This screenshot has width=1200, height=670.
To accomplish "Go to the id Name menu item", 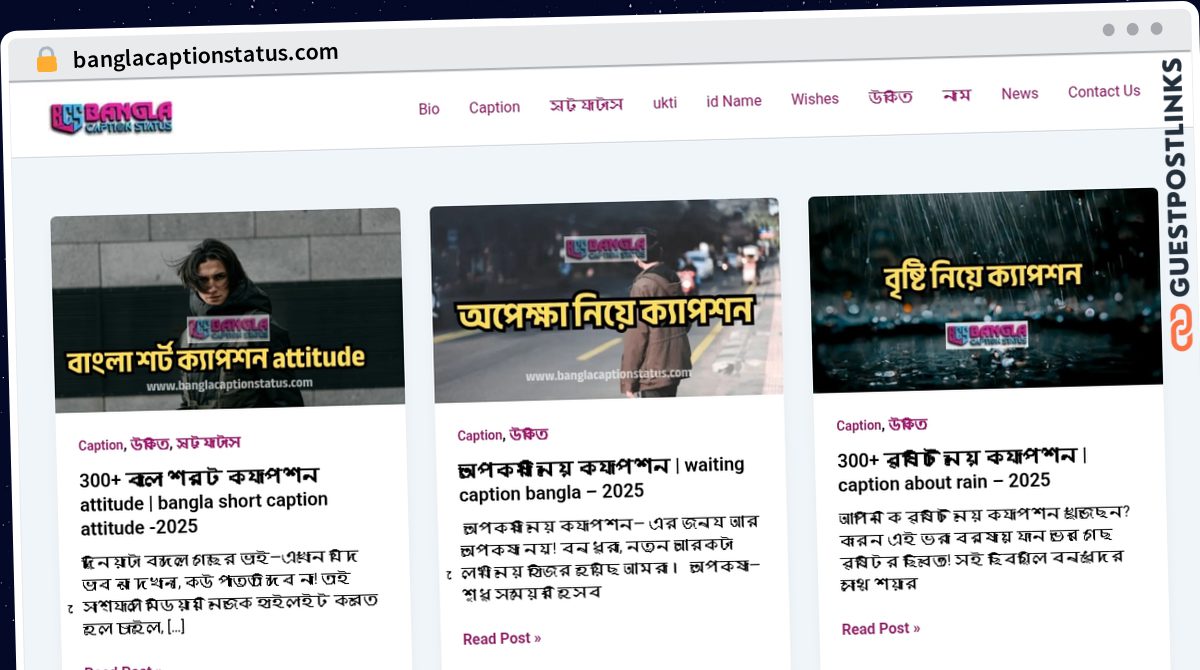I will [734, 101].
